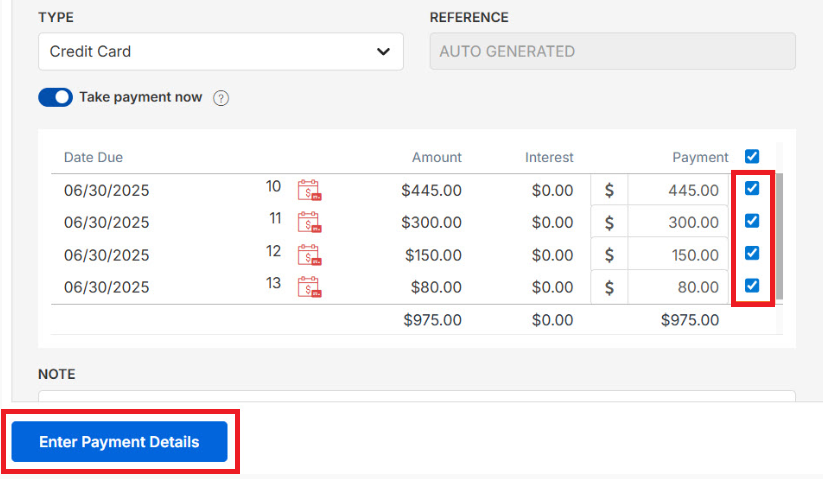
Task: Click calendar icon for installment 13
Action: tap(309, 287)
